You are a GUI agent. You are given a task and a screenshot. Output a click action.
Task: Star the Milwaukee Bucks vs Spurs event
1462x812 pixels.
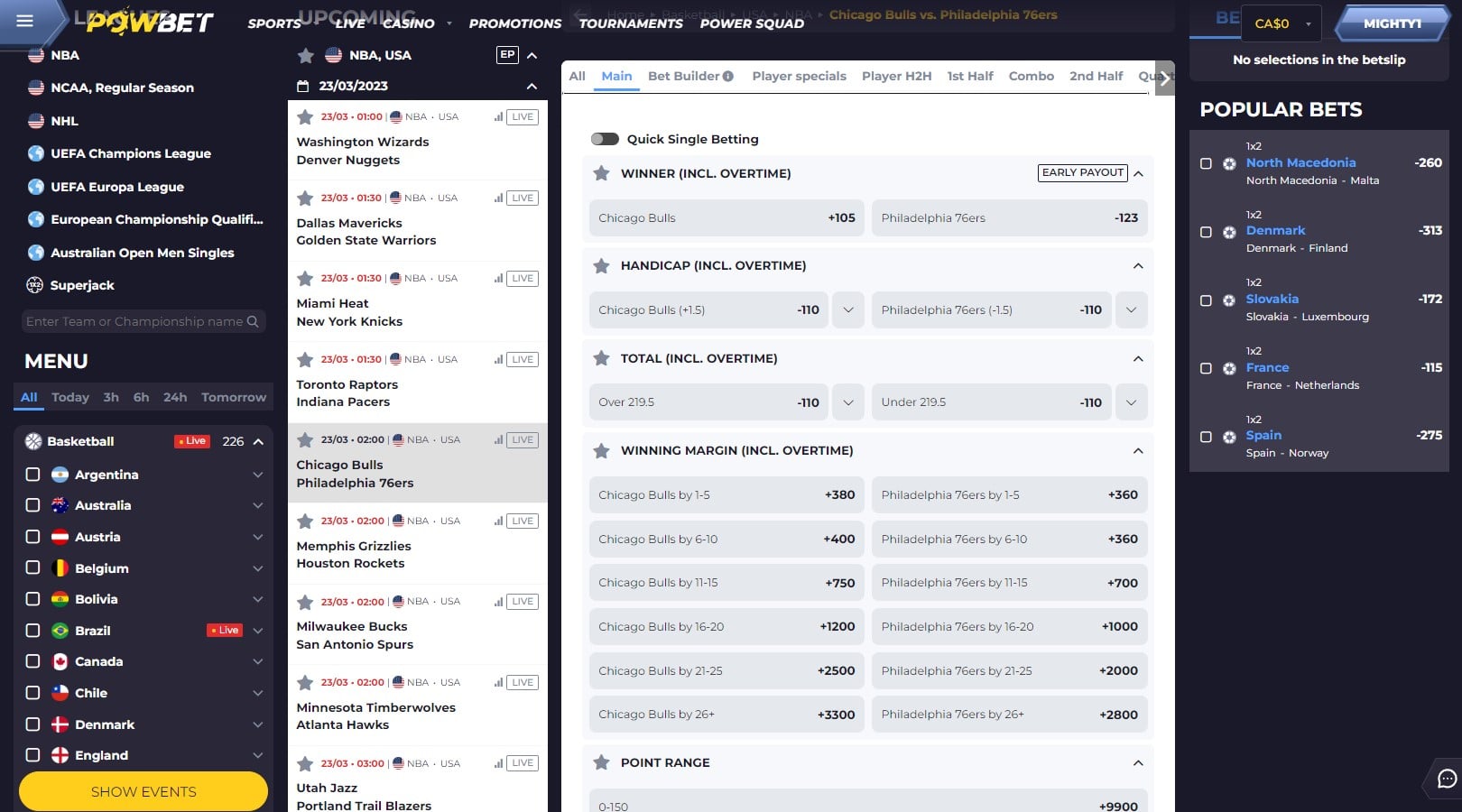coord(305,602)
